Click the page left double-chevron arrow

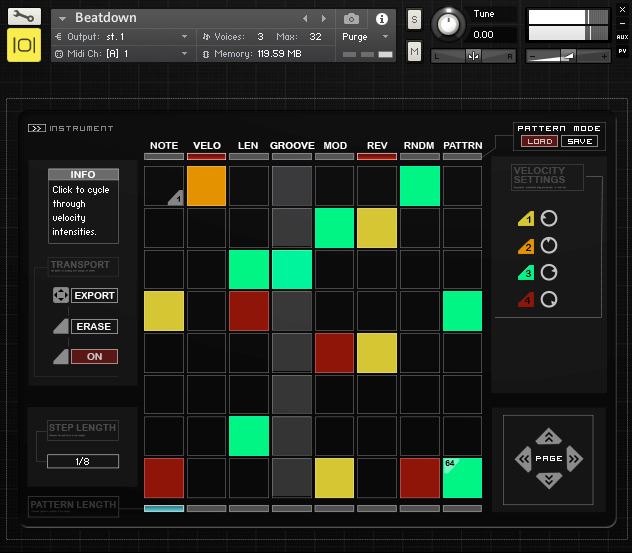(x=522, y=459)
